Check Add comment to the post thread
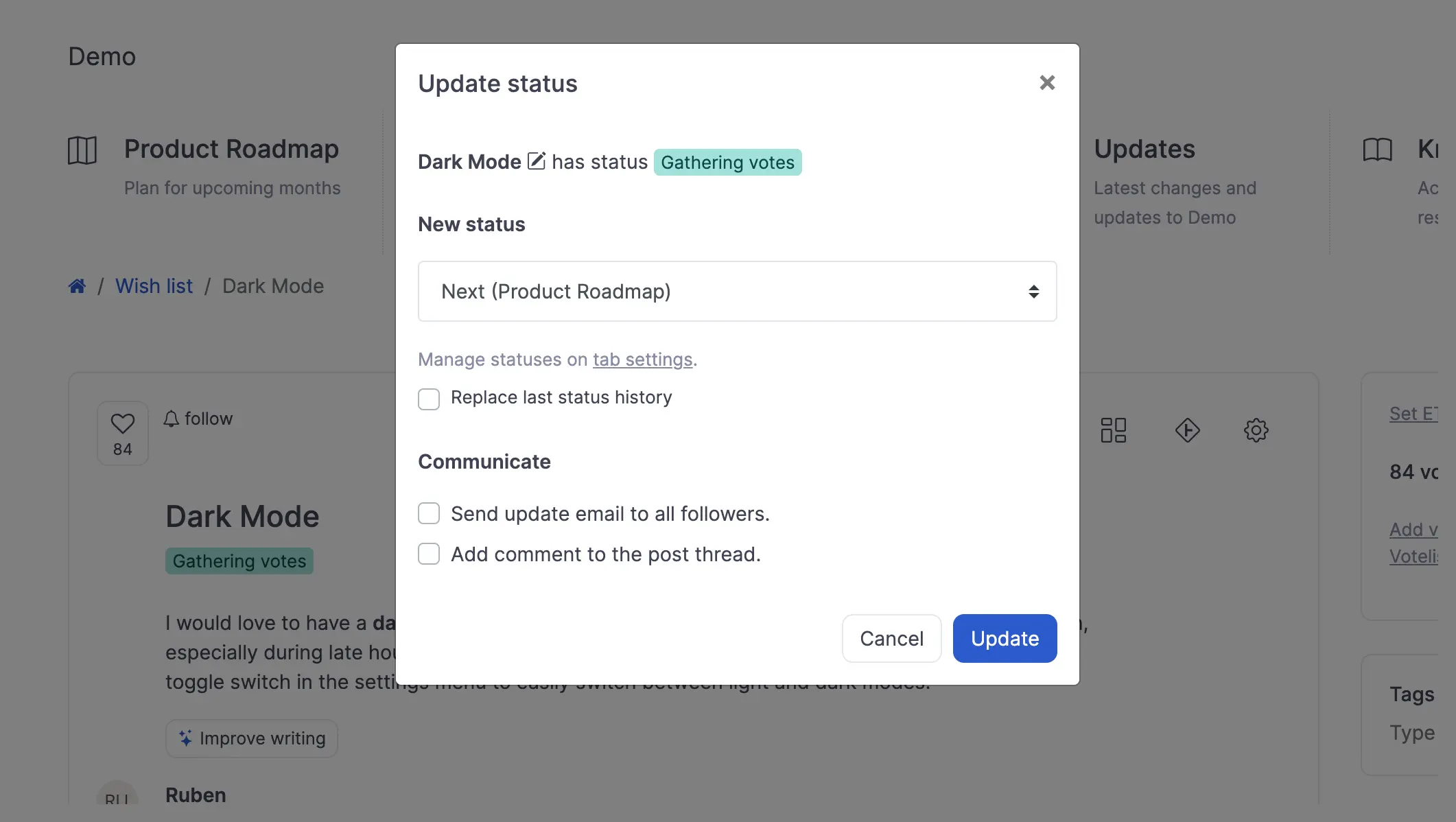1456x822 pixels. click(429, 554)
